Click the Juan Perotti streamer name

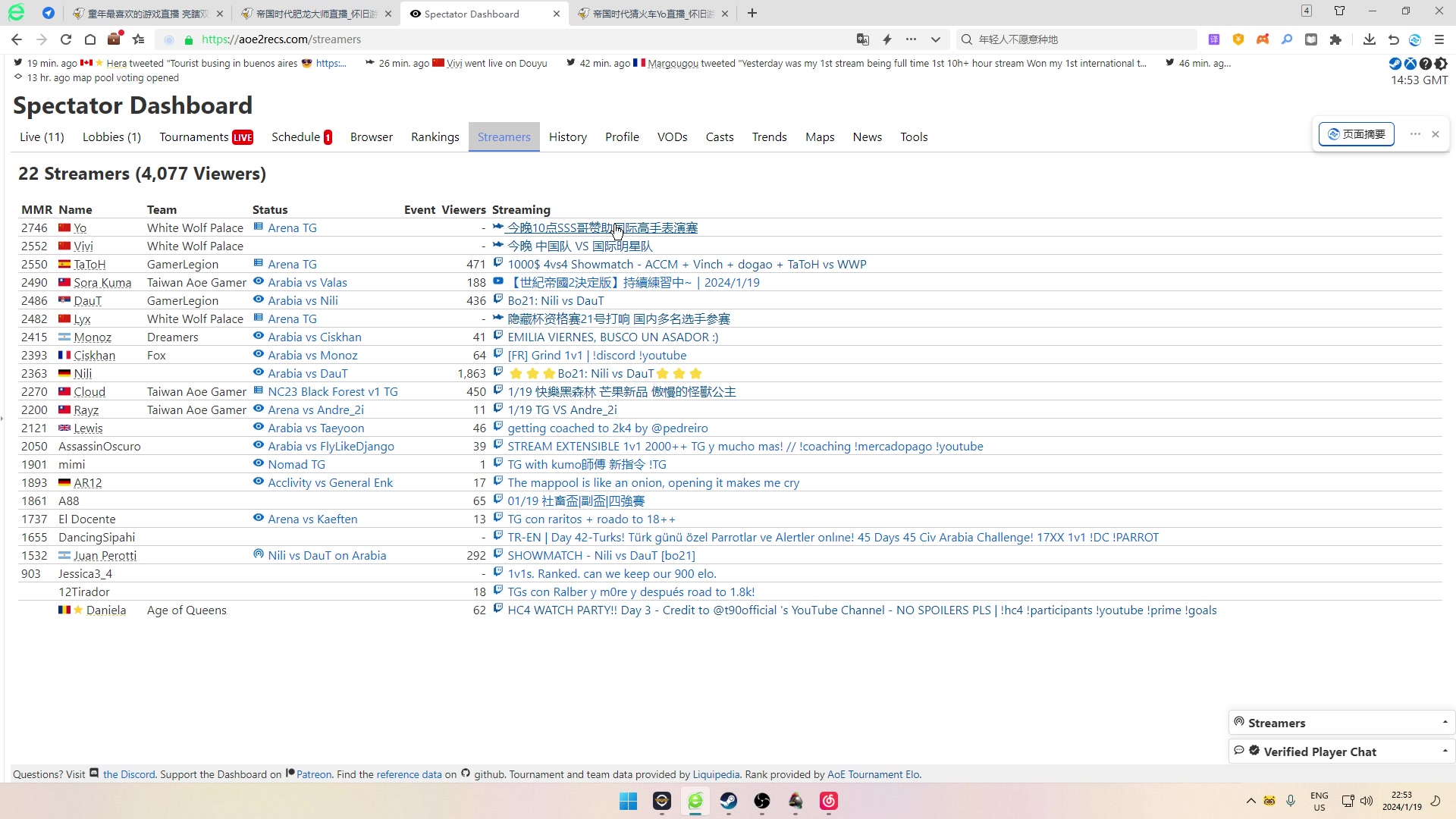(x=105, y=556)
